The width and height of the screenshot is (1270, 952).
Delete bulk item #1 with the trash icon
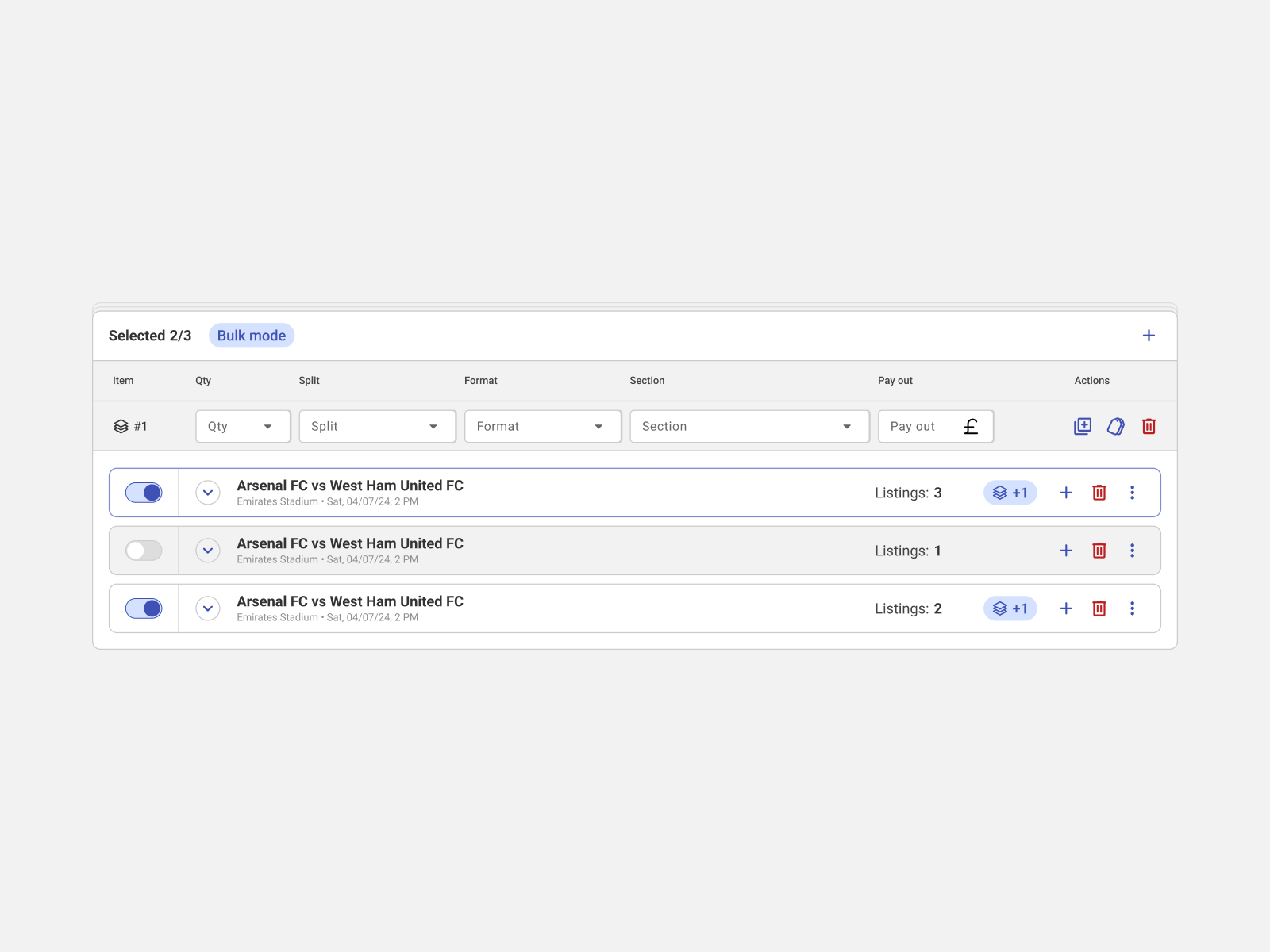[x=1149, y=426]
